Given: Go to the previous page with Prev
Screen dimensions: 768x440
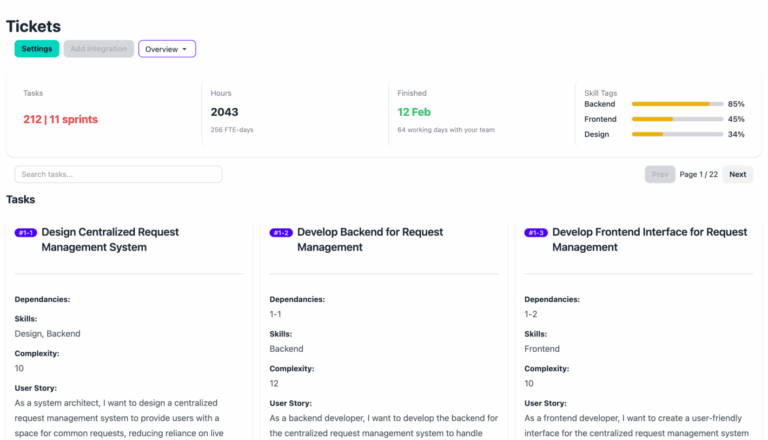Looking at the screenshot, I should coord(660,174).
